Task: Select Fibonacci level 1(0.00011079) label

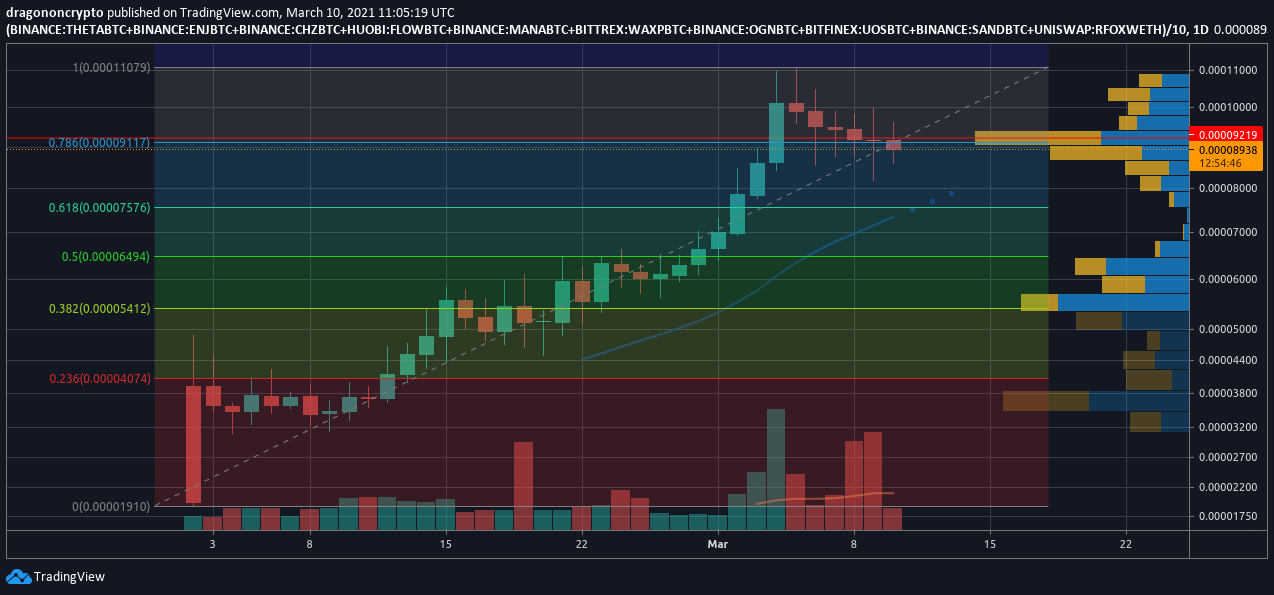Action: pyautogui.click(x=111, y=68)
